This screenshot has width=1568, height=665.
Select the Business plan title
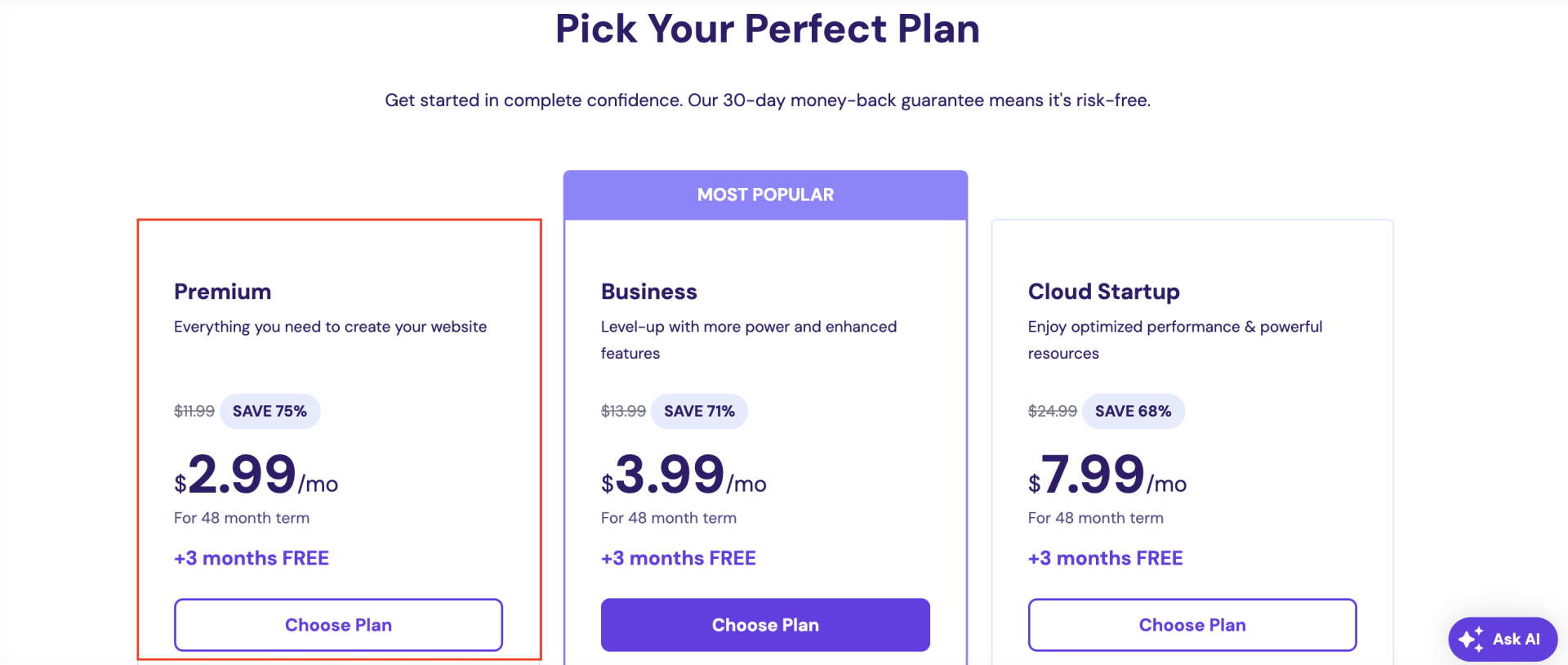tap(649, 292)
